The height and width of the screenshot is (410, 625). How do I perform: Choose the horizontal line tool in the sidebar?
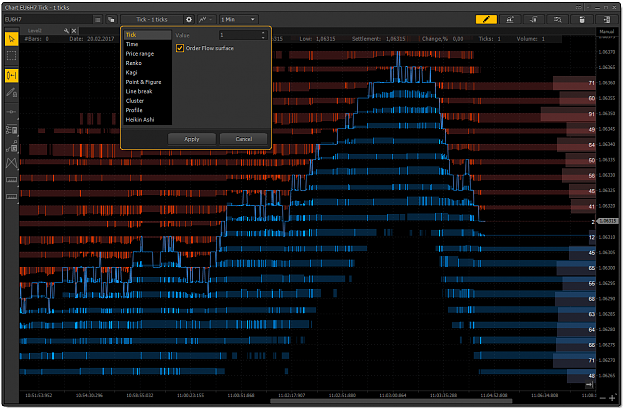coord(12,112)
